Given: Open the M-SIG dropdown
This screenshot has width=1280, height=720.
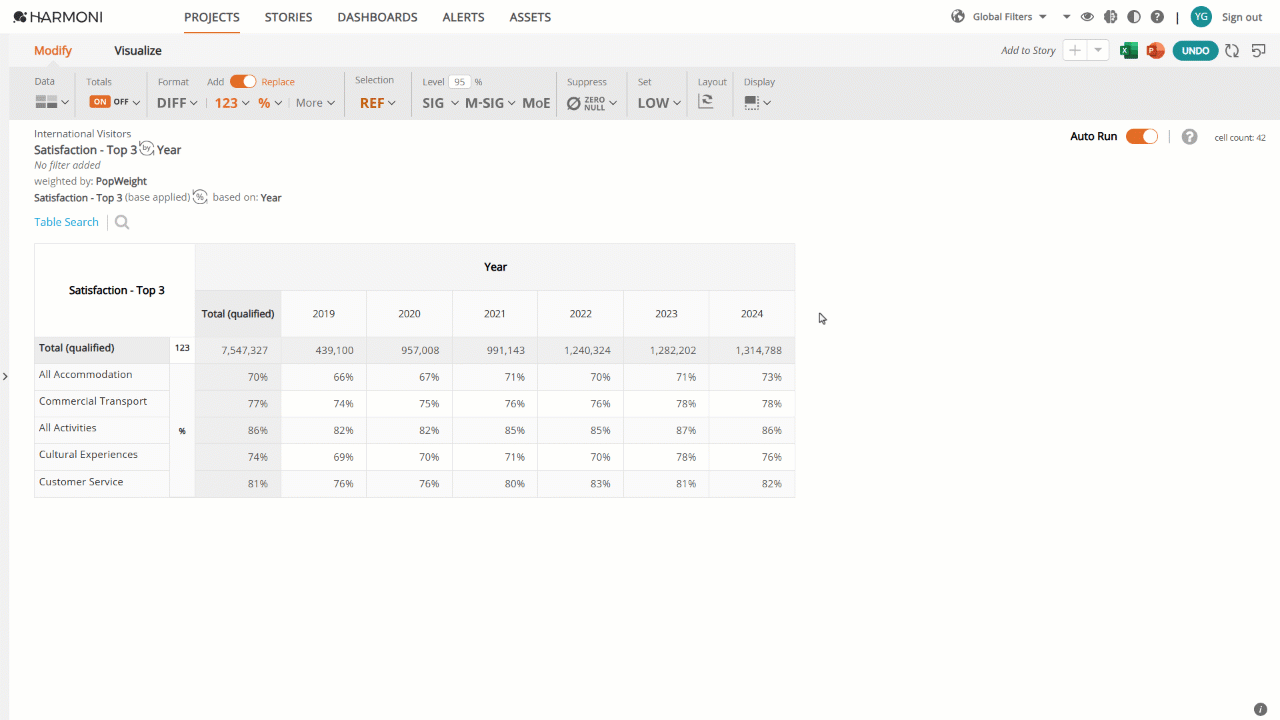Looking at the screenshot, I should coord(490,103).
